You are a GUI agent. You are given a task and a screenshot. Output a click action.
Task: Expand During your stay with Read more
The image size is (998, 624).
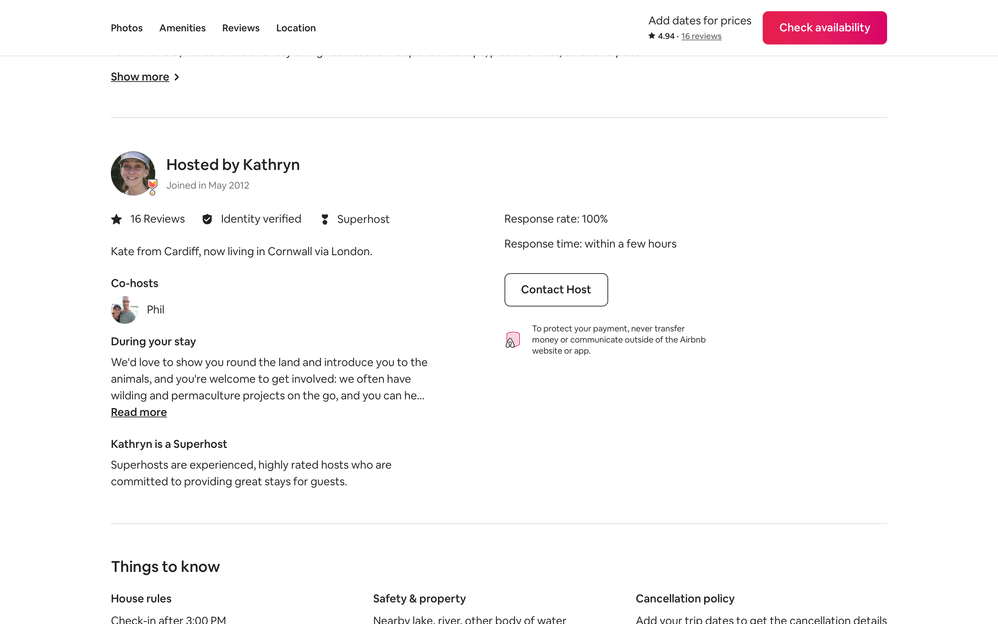(139, 412)
